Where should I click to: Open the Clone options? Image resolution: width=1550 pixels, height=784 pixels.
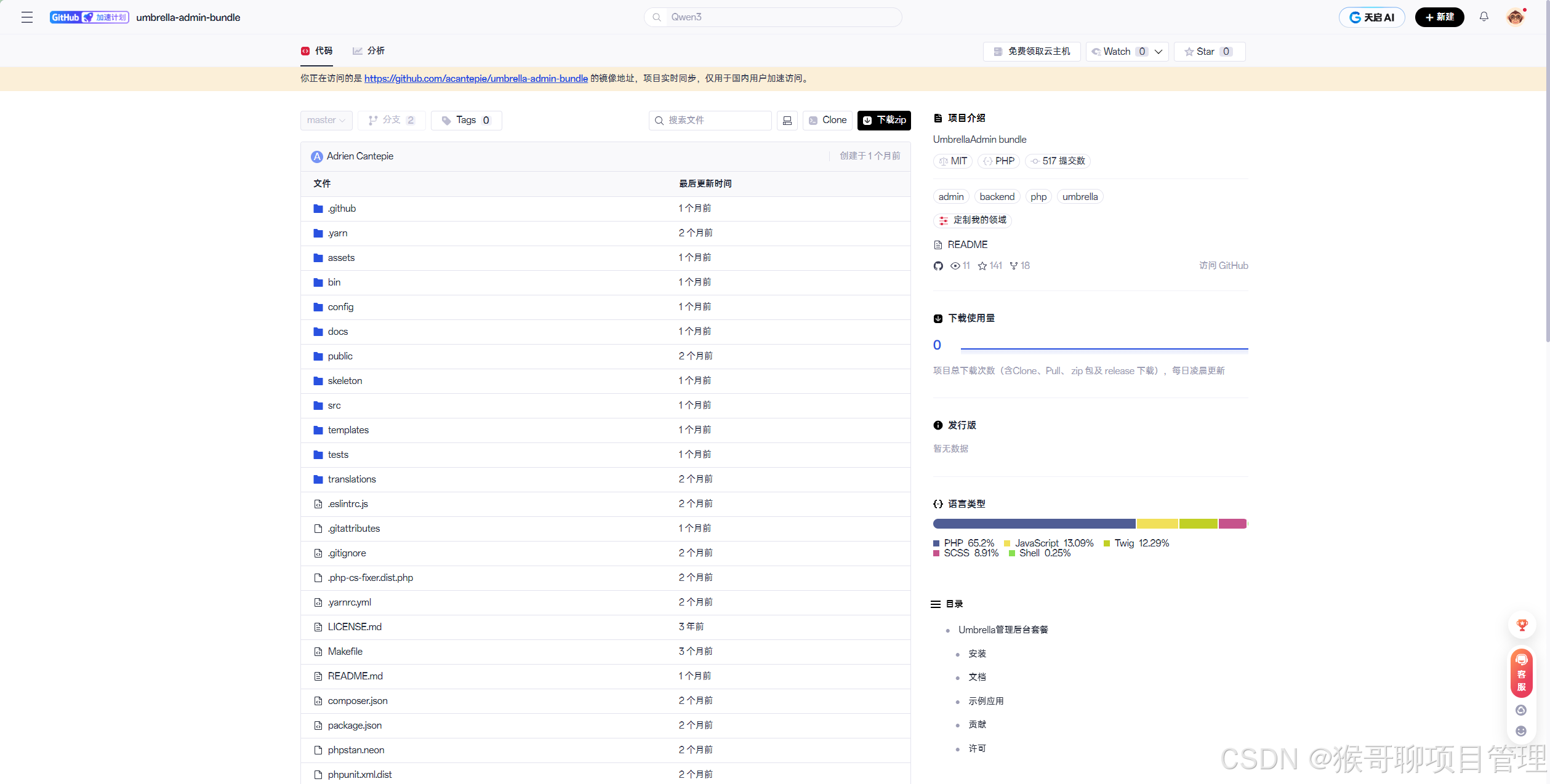[x=827, y=121]
